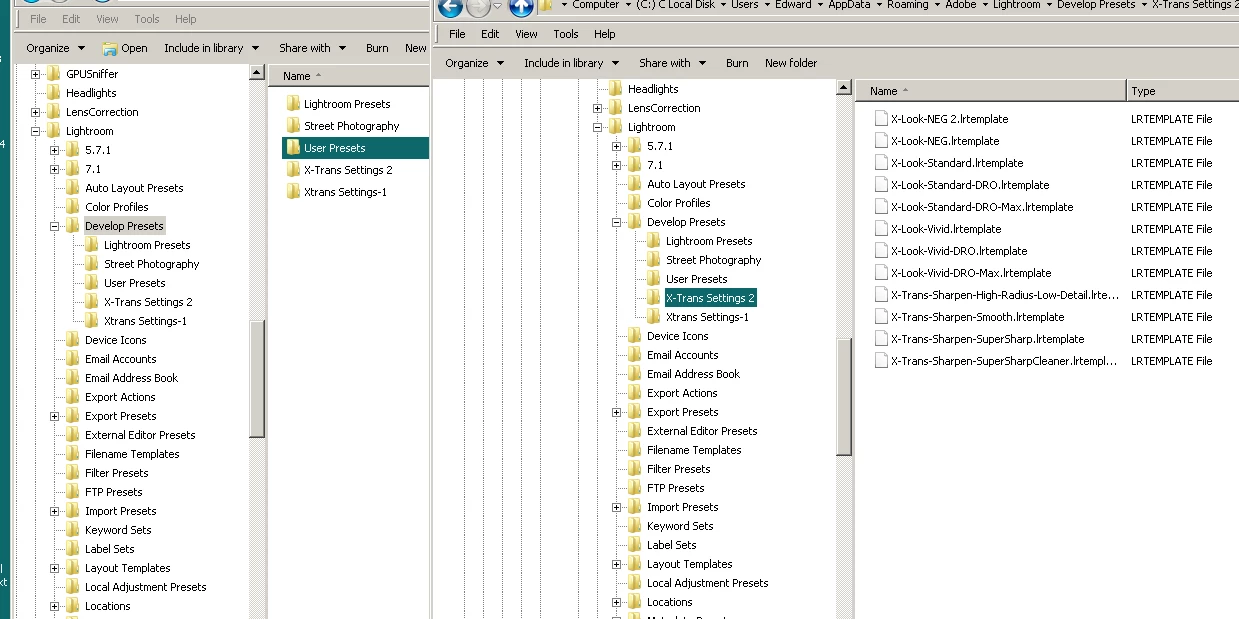Click the Back arrow in the right Explorer window

click(451, 7)
